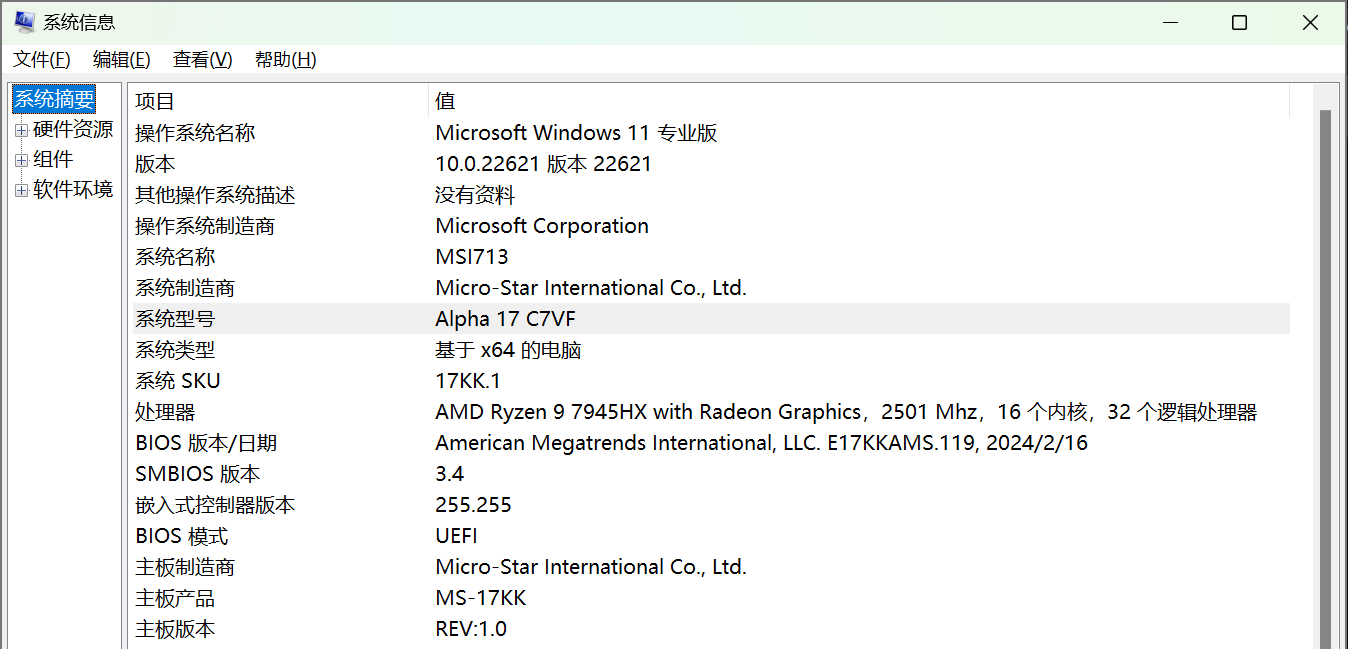Open the 查看(V) menu
Viewport: 1348px width, 649px height.
coord(203,60)
